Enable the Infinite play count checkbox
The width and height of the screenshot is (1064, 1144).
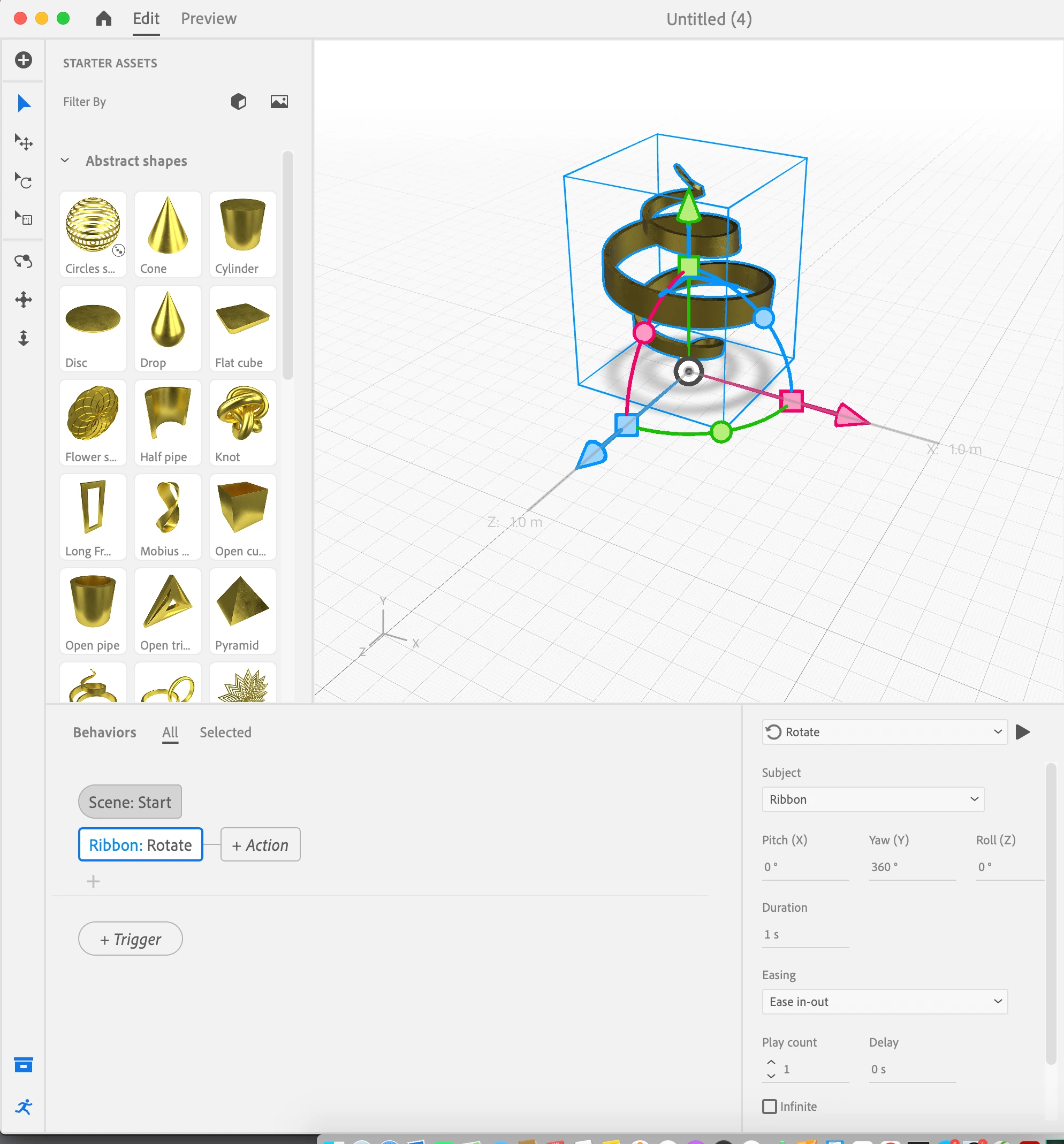click(769, 1106)
